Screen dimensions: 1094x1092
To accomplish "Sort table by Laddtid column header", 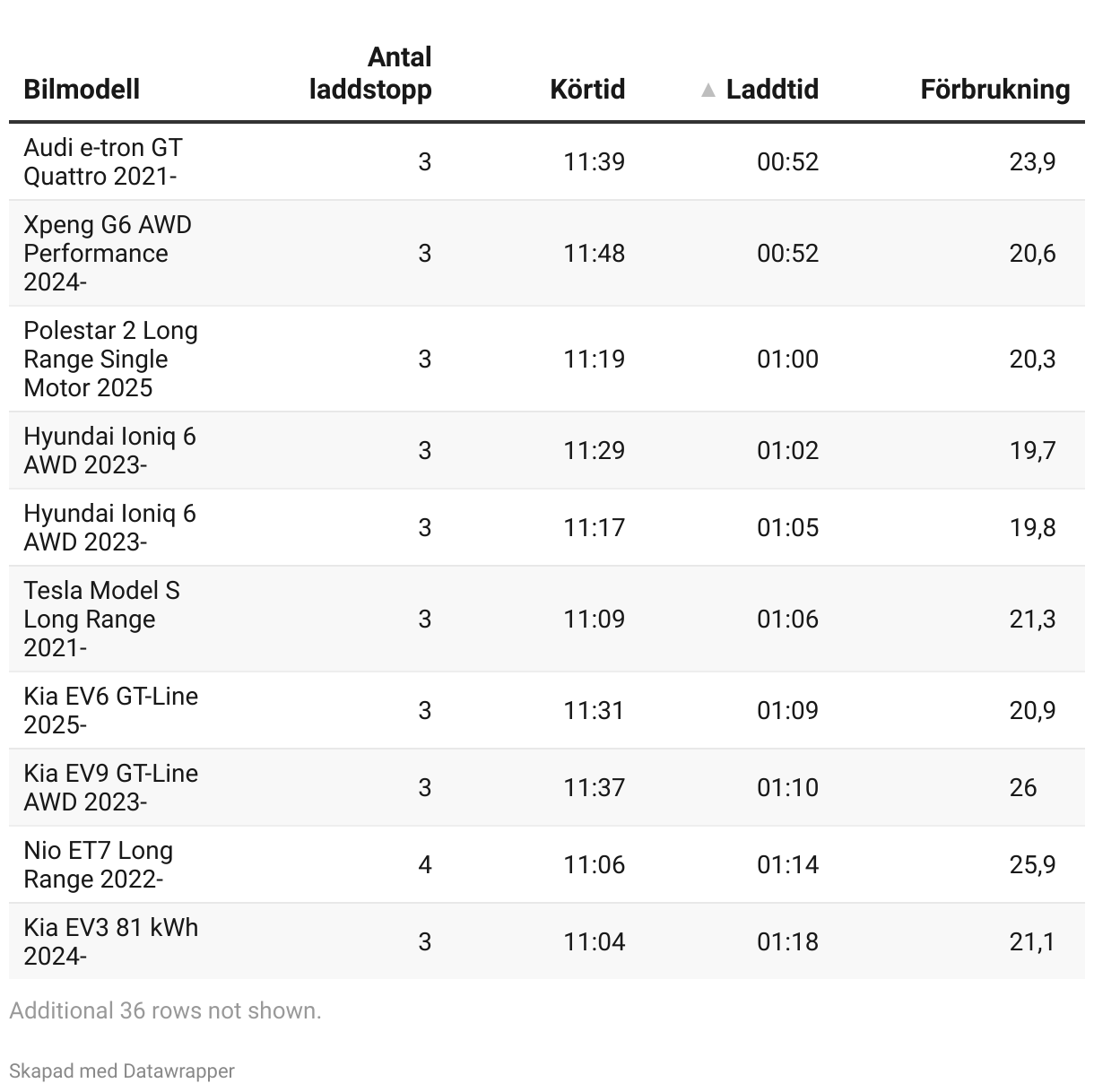I will click(772, 89).
